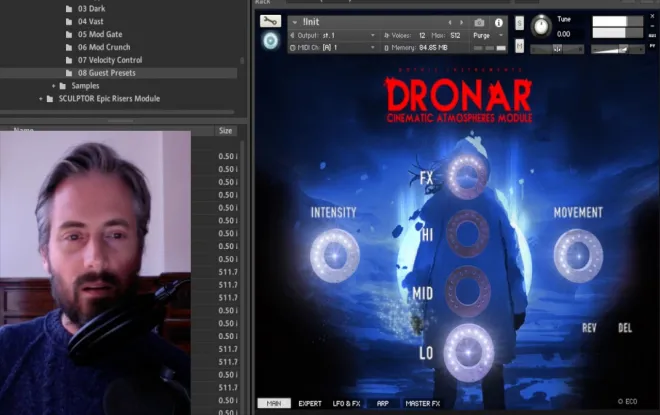This screenshot has height=415, width=660.
Task: Click the FX layer ring knob
Action: point(467,176)
